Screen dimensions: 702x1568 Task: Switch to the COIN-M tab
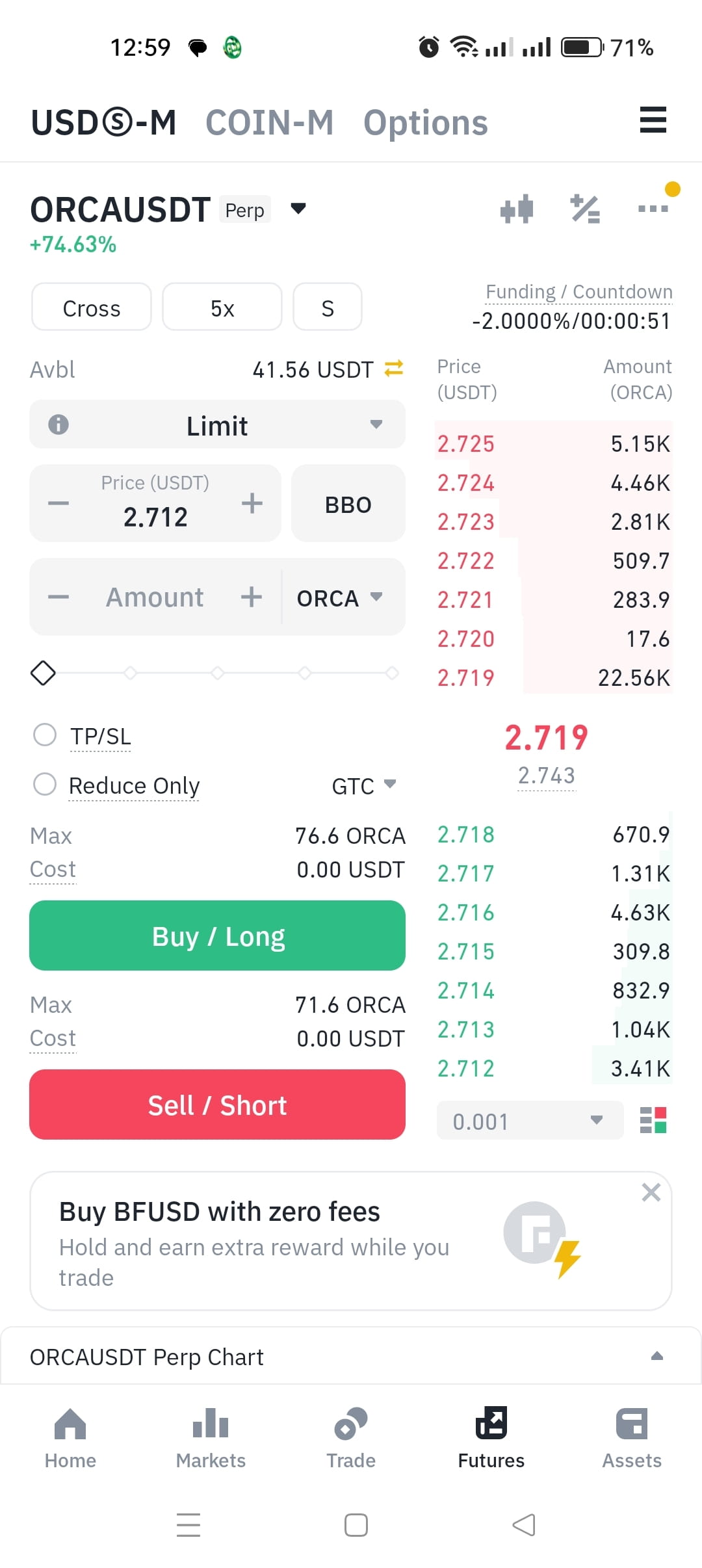[270, 122]
